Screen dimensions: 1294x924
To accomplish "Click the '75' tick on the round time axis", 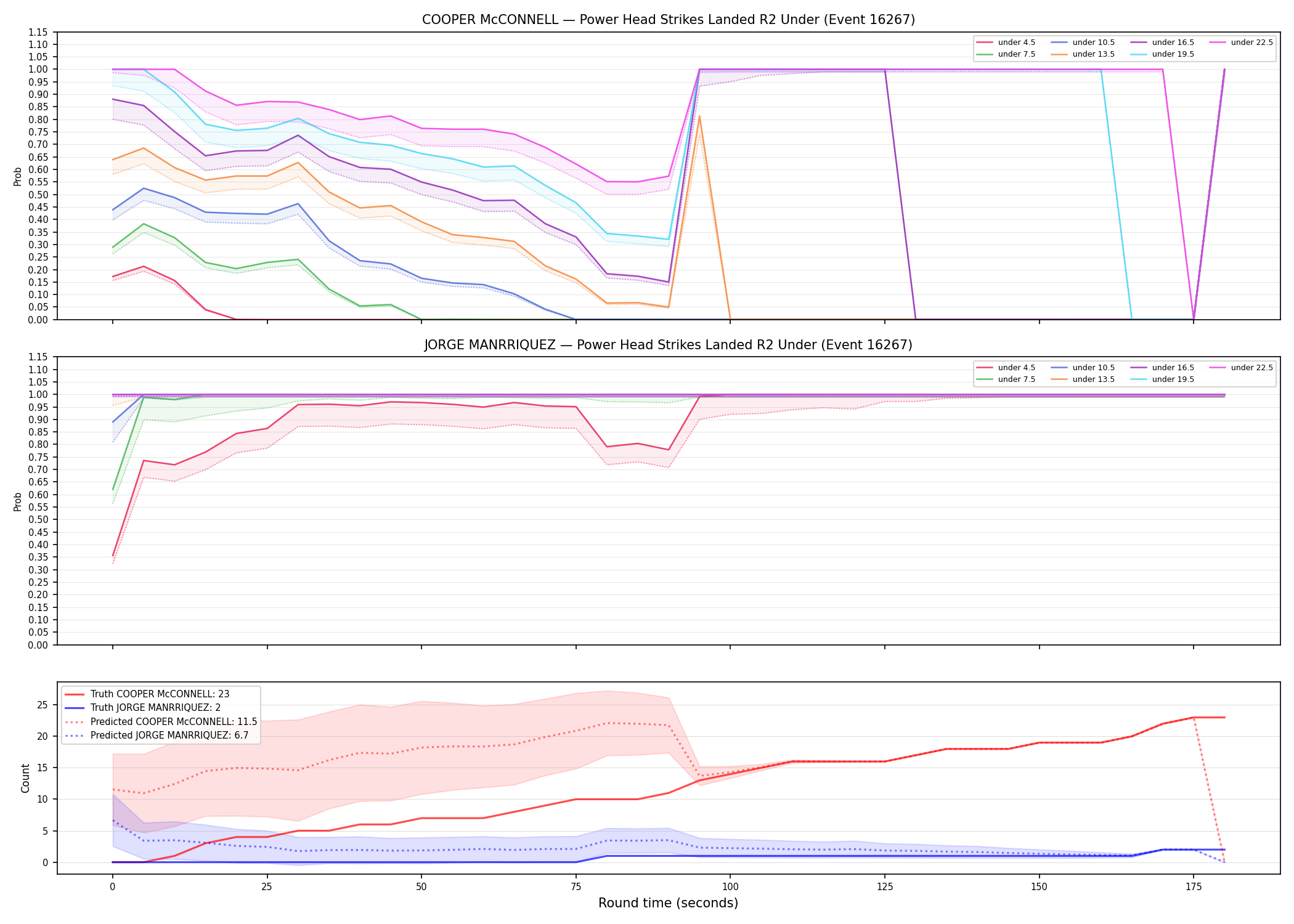I will (576, 887).
